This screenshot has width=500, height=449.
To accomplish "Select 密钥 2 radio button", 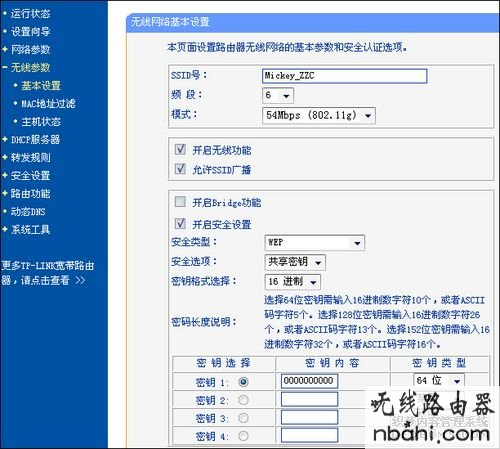I will (x=243, y=400).
